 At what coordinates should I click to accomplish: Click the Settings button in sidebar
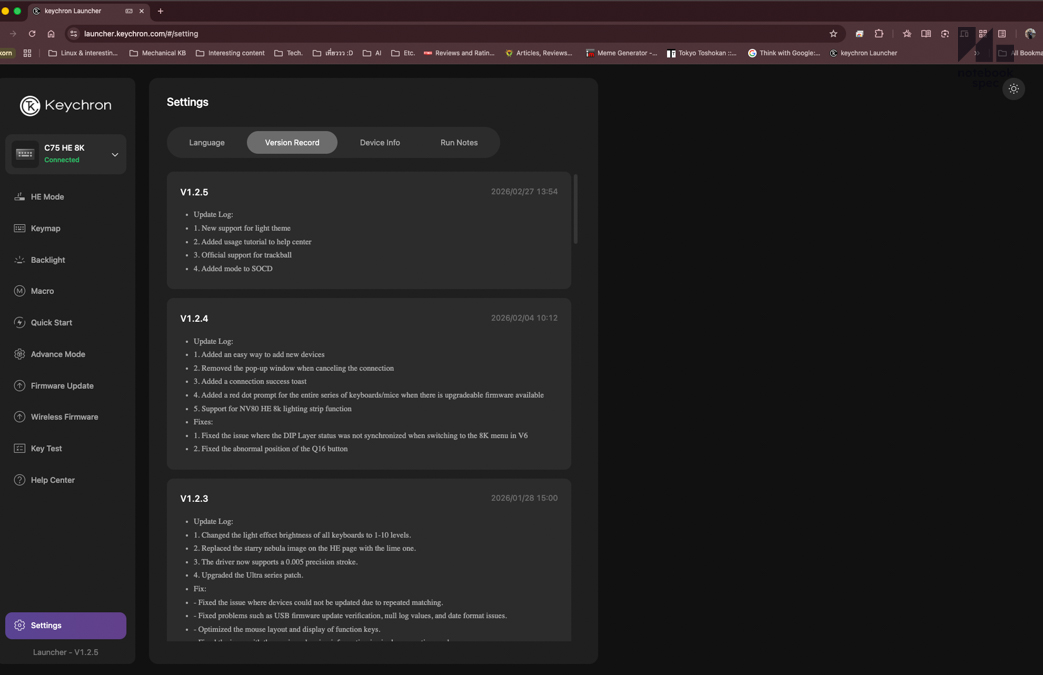(x=66, y=626)
